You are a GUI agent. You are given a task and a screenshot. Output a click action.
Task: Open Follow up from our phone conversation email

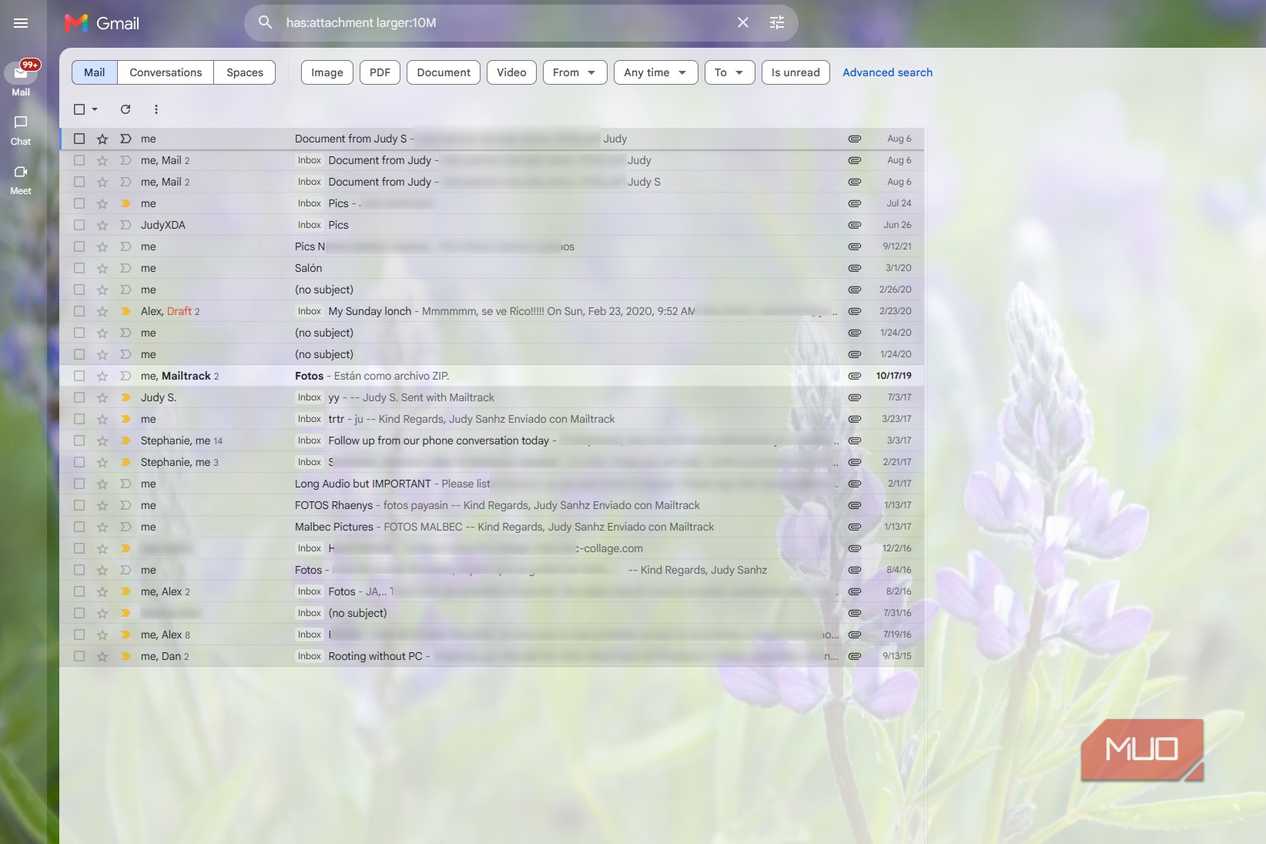492,441
